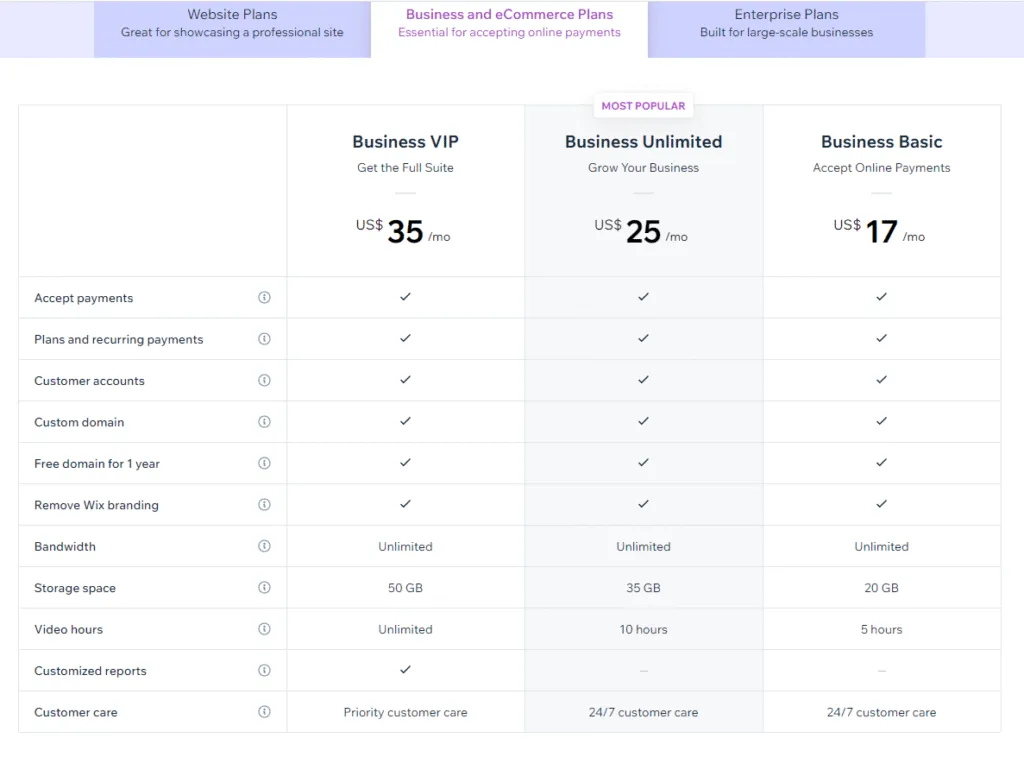Switch to the Website Plans tab
The width and height of the screenshot is (1024, 757).
coord(232,22)
